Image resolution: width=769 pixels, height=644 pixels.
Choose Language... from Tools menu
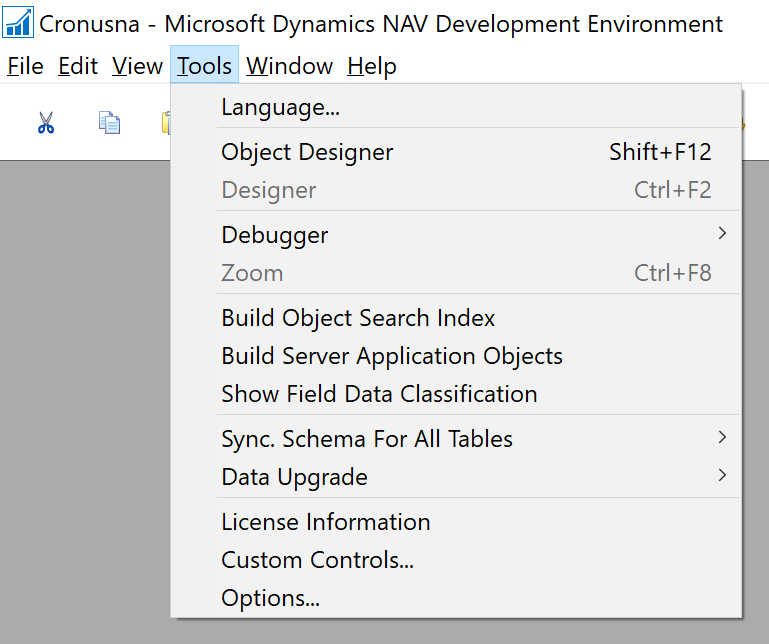coord(456,107)
